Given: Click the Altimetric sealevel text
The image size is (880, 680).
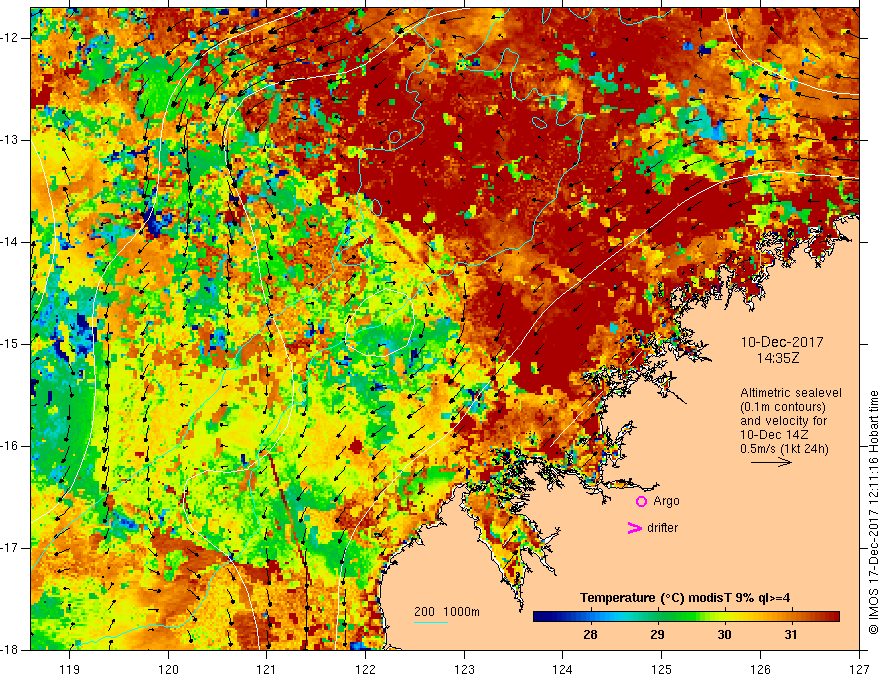Looking at the screenshot, I should [x=791, y=393].
